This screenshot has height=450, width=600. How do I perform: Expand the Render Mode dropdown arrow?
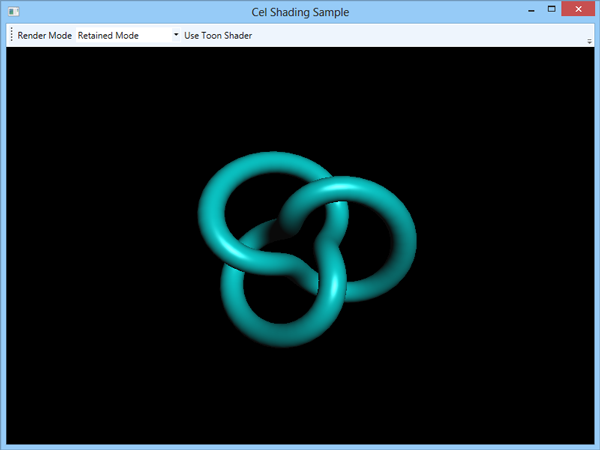point(176,35)
